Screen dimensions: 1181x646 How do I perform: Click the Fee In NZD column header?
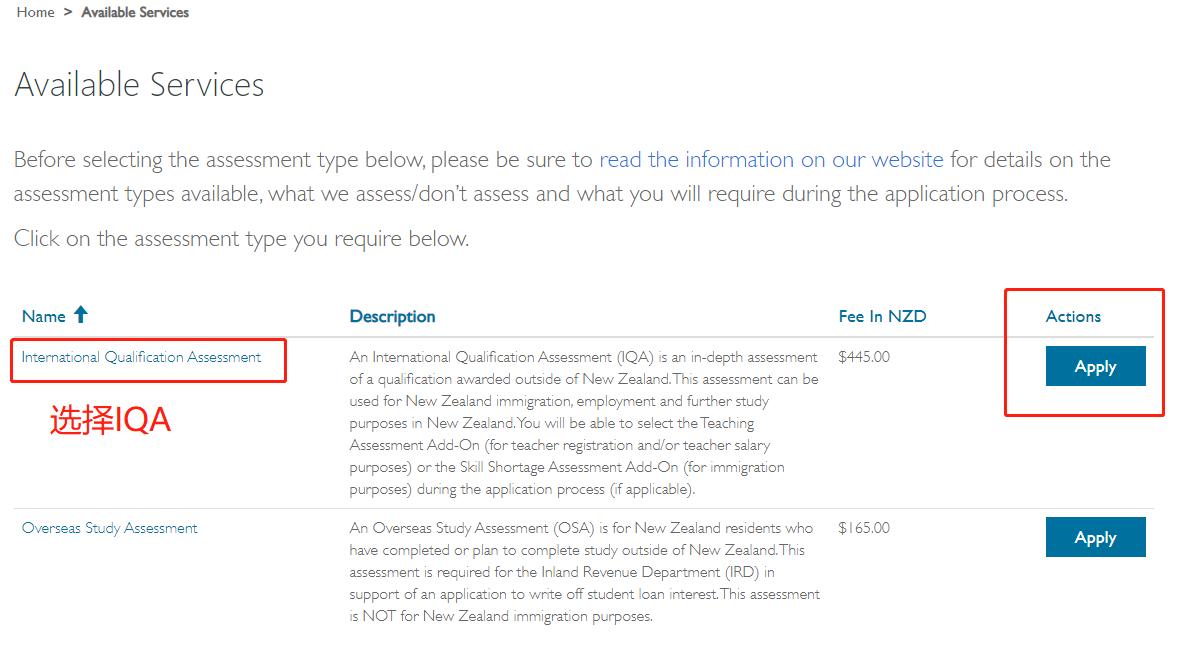(x=882, y=316)
